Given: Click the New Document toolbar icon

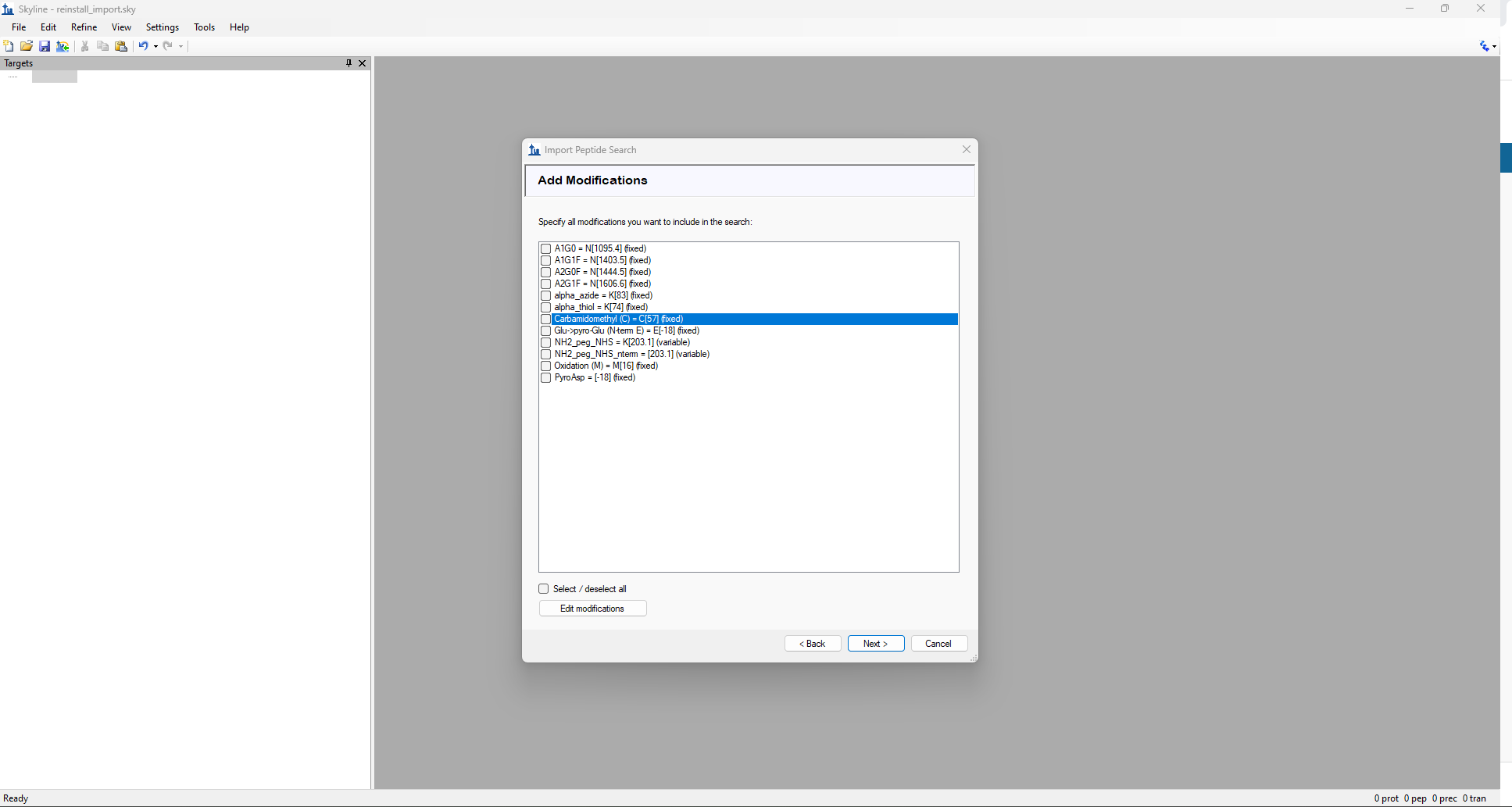Looking at the screenshot, I should 9,46.
